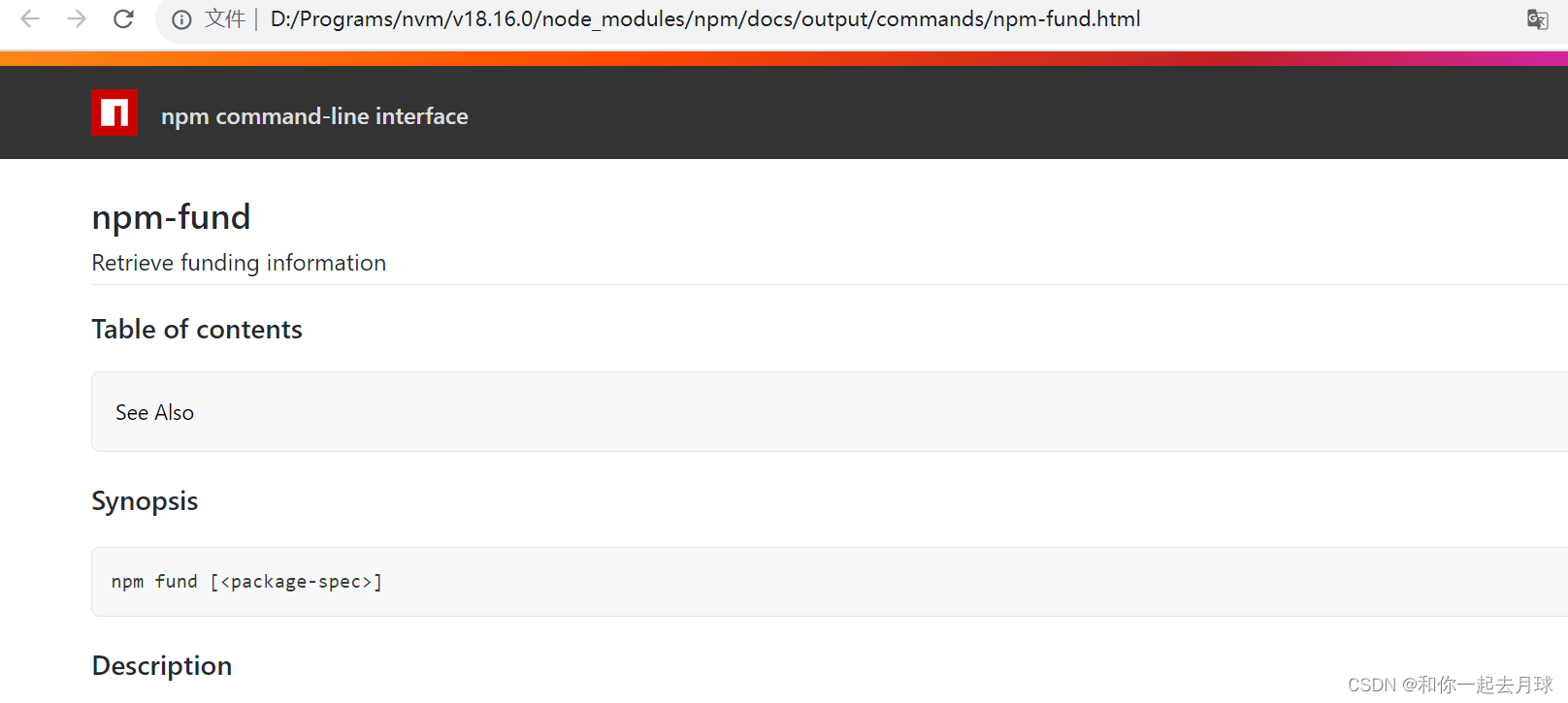This screenshot has width=1568, height=703.
Task: Click the Table of contents heading
Action: (x=196, y=329)
